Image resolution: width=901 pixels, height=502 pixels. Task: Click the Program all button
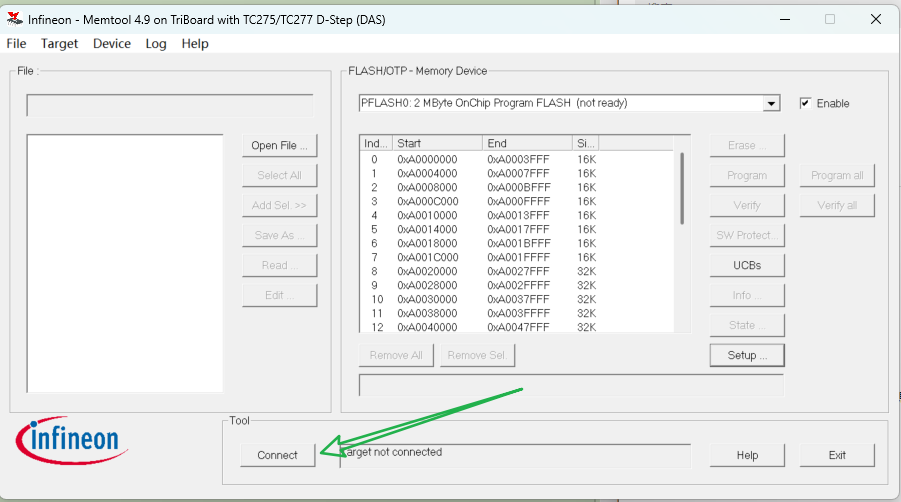coord(837,175)
